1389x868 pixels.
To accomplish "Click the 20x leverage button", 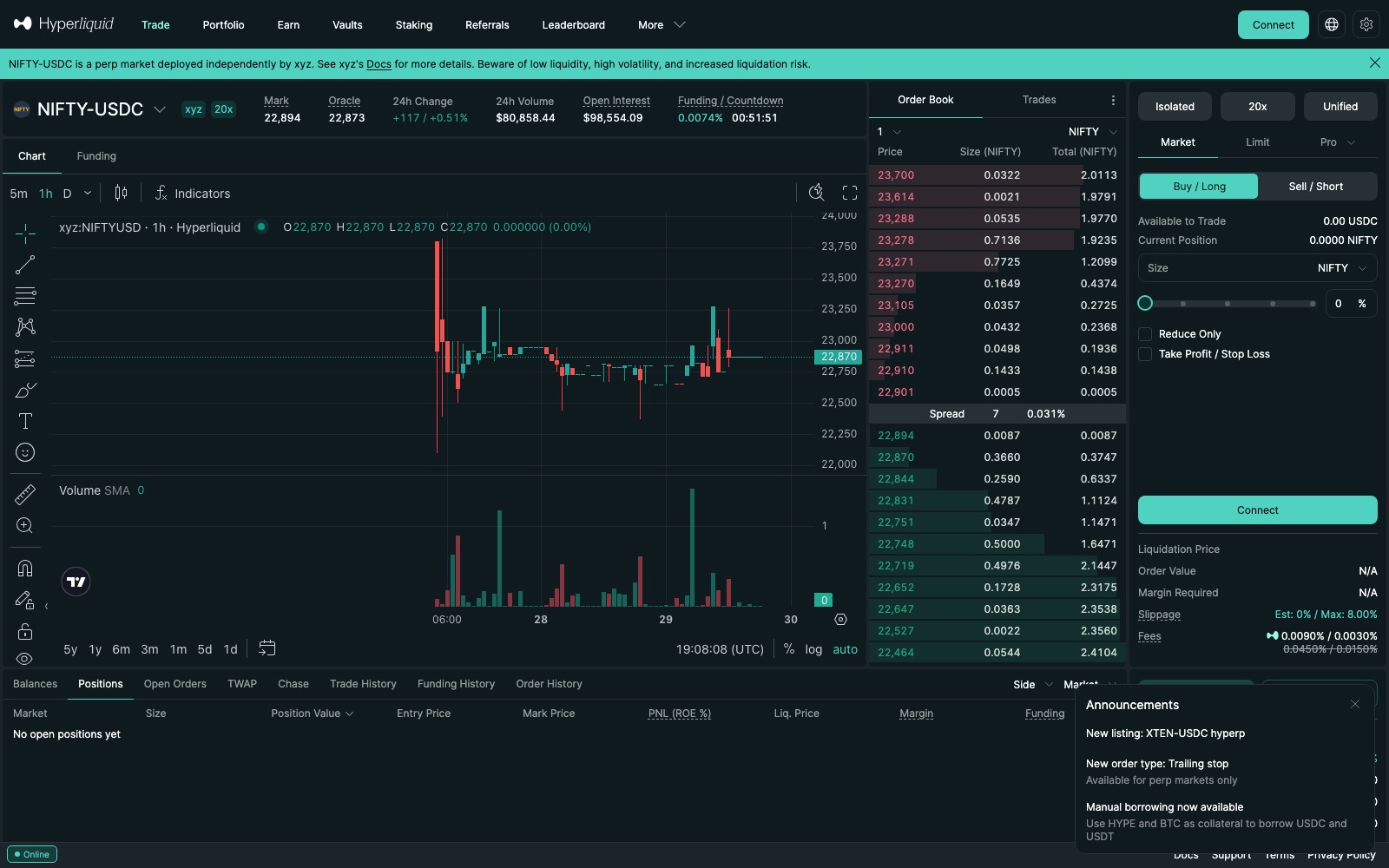I will pyautogui.click(x=1258, y=107).
